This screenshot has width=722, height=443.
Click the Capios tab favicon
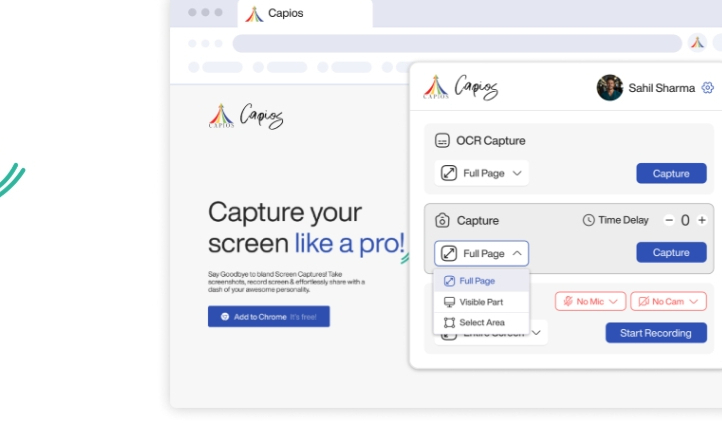pos(254,14)
